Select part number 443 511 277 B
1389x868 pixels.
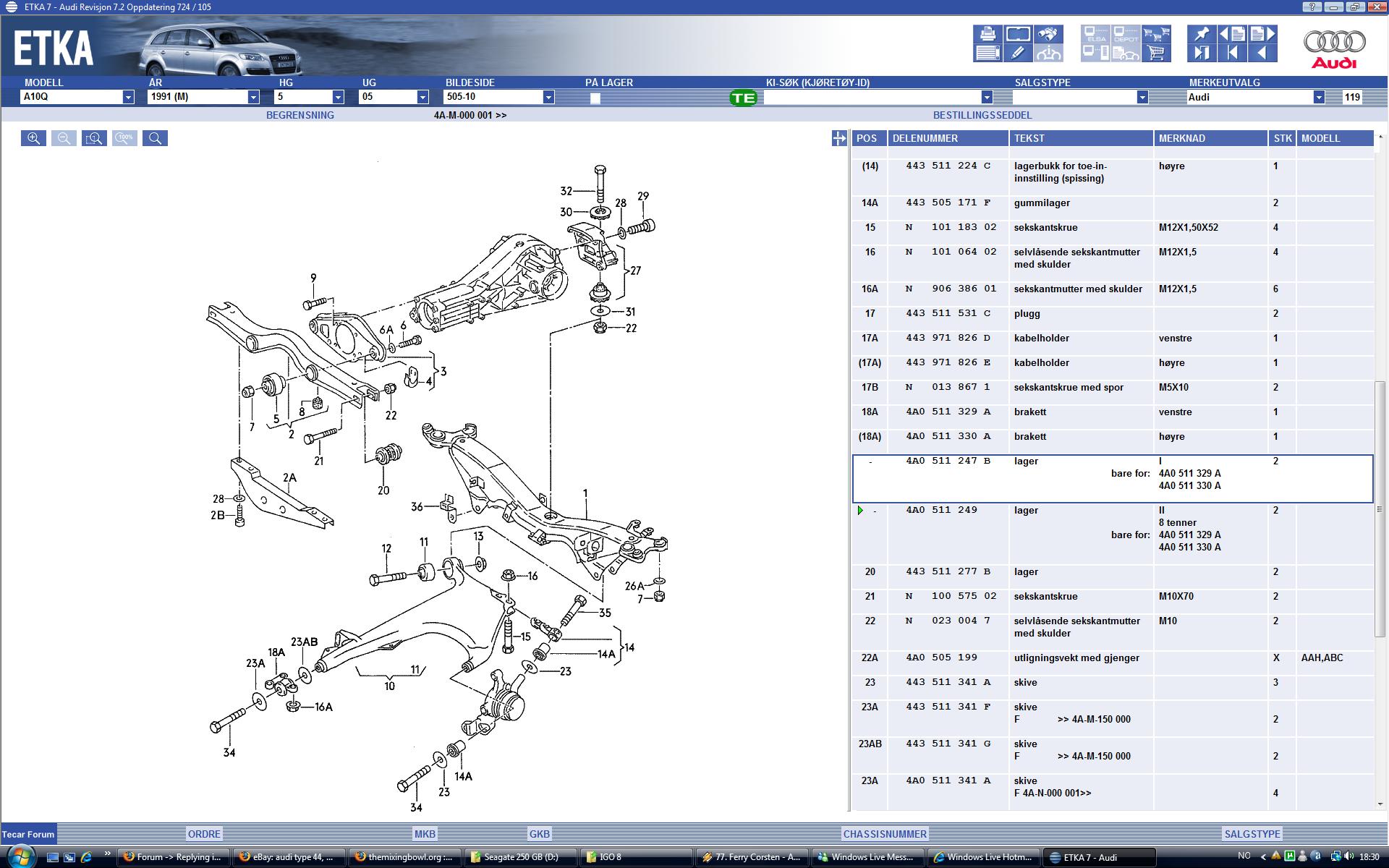pyautogui.click(x=948, y=571)
